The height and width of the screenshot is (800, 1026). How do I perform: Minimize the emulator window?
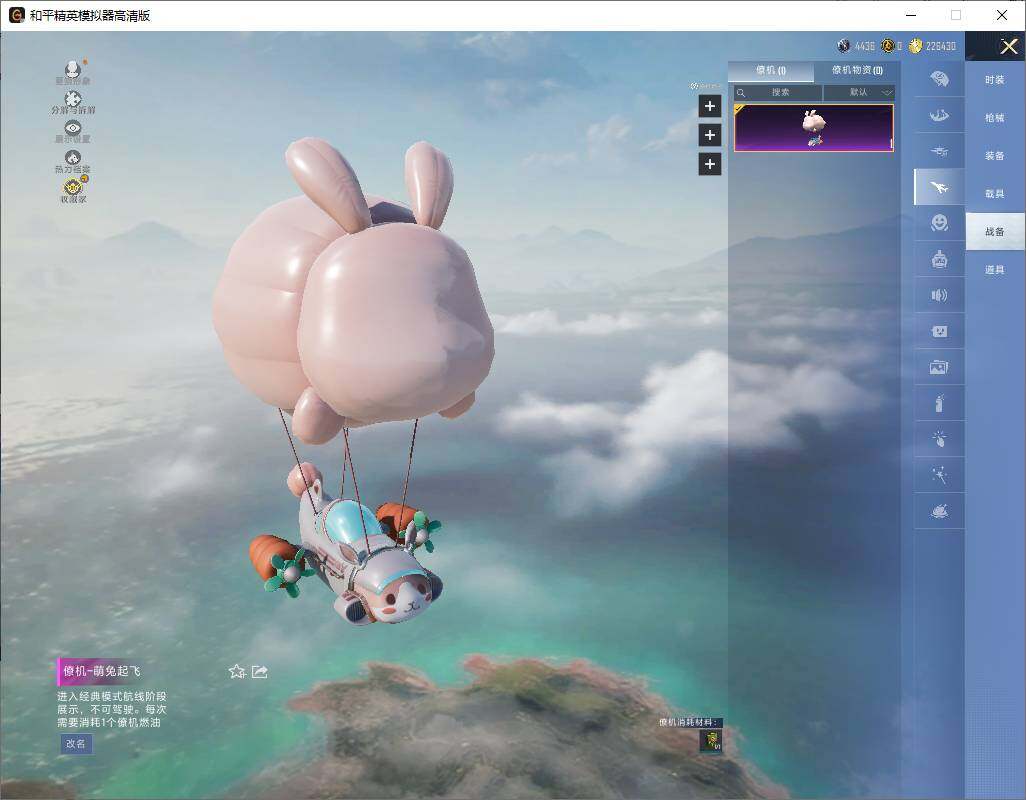(x=911, y=15)
